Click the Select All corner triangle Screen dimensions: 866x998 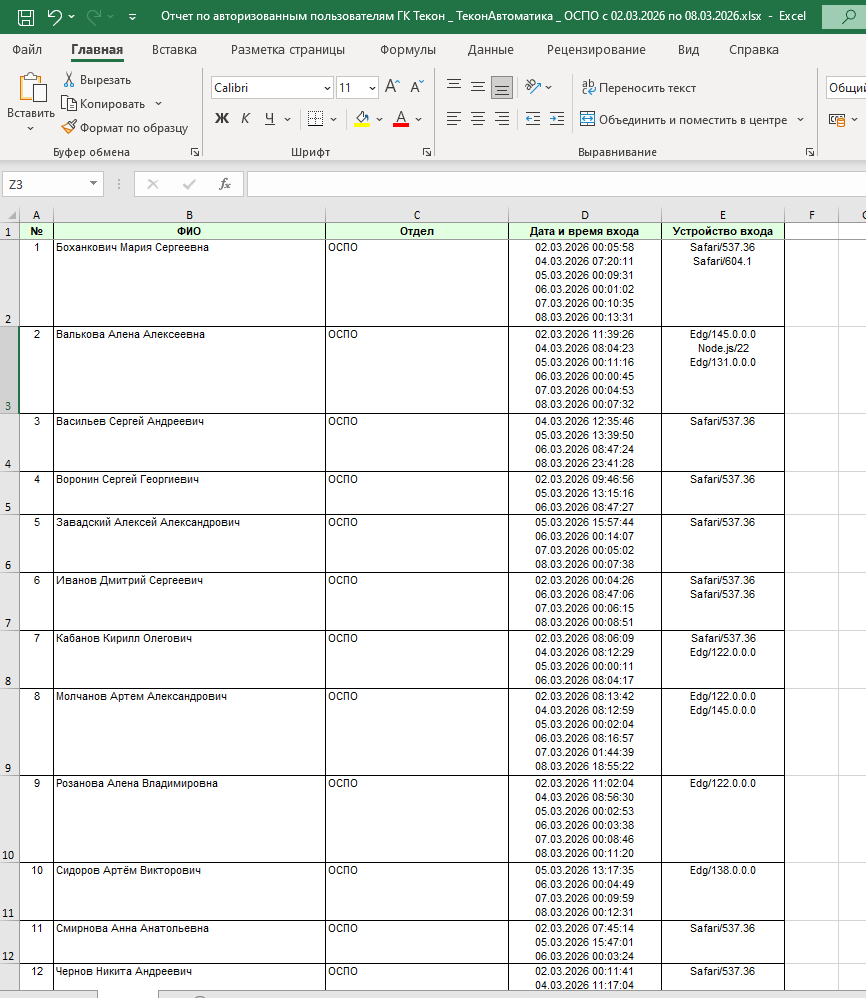10,215
